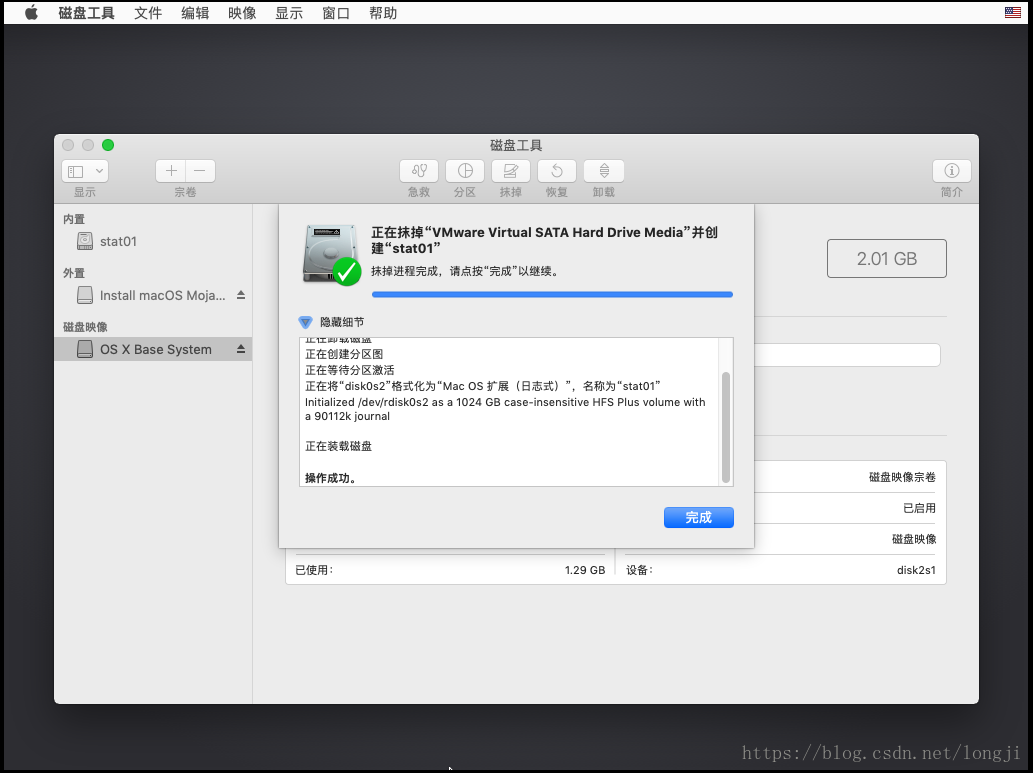Eject the OS X Base System image

coord(241,349)
